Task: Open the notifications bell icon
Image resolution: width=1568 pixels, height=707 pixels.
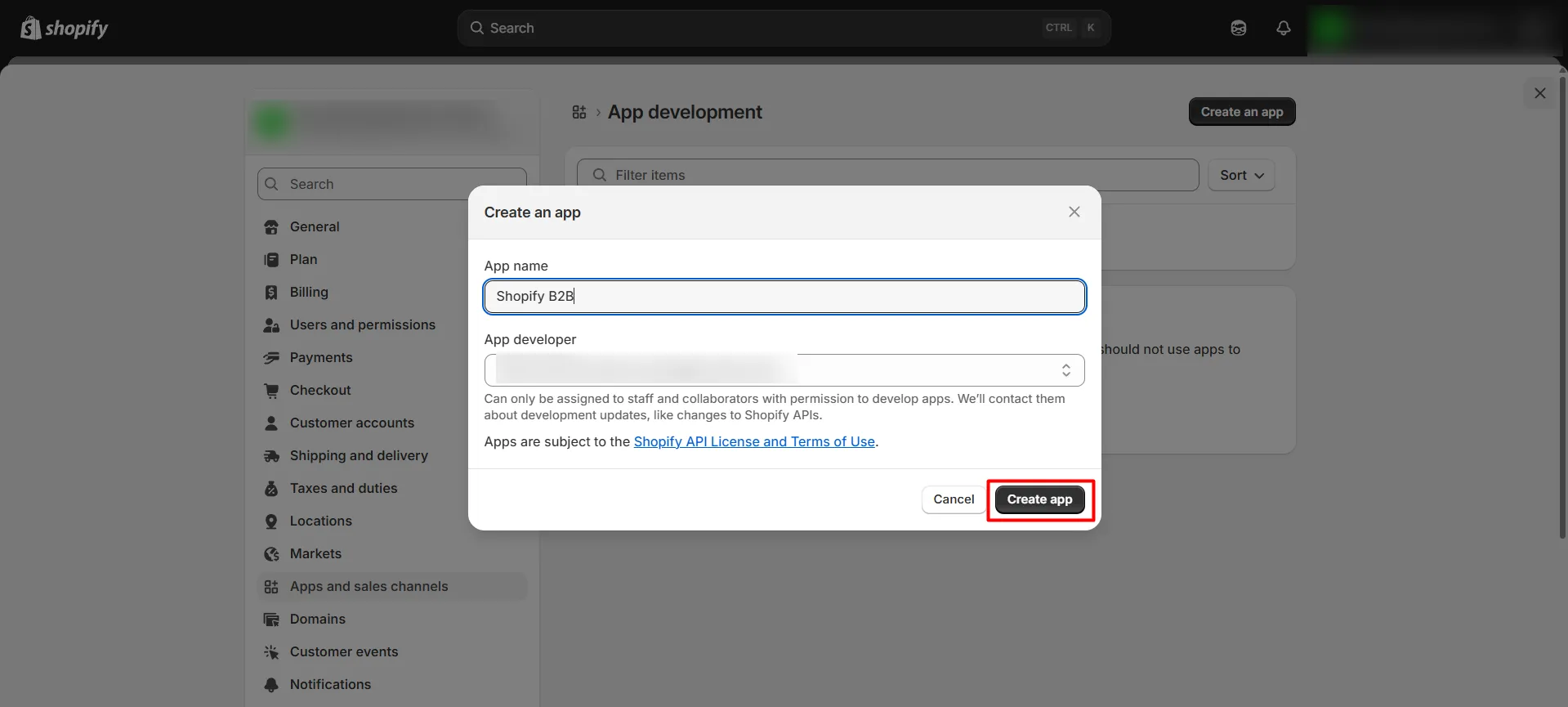Action: 1284,29
